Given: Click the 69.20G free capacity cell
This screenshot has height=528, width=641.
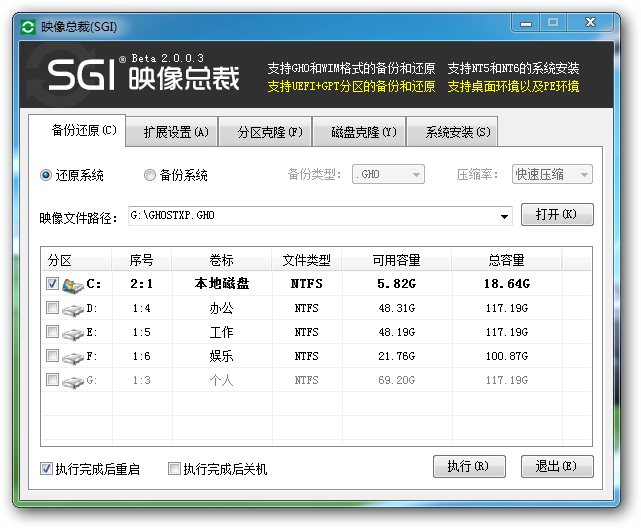Looking at the screenshot, I should click(x=397, y=380).
